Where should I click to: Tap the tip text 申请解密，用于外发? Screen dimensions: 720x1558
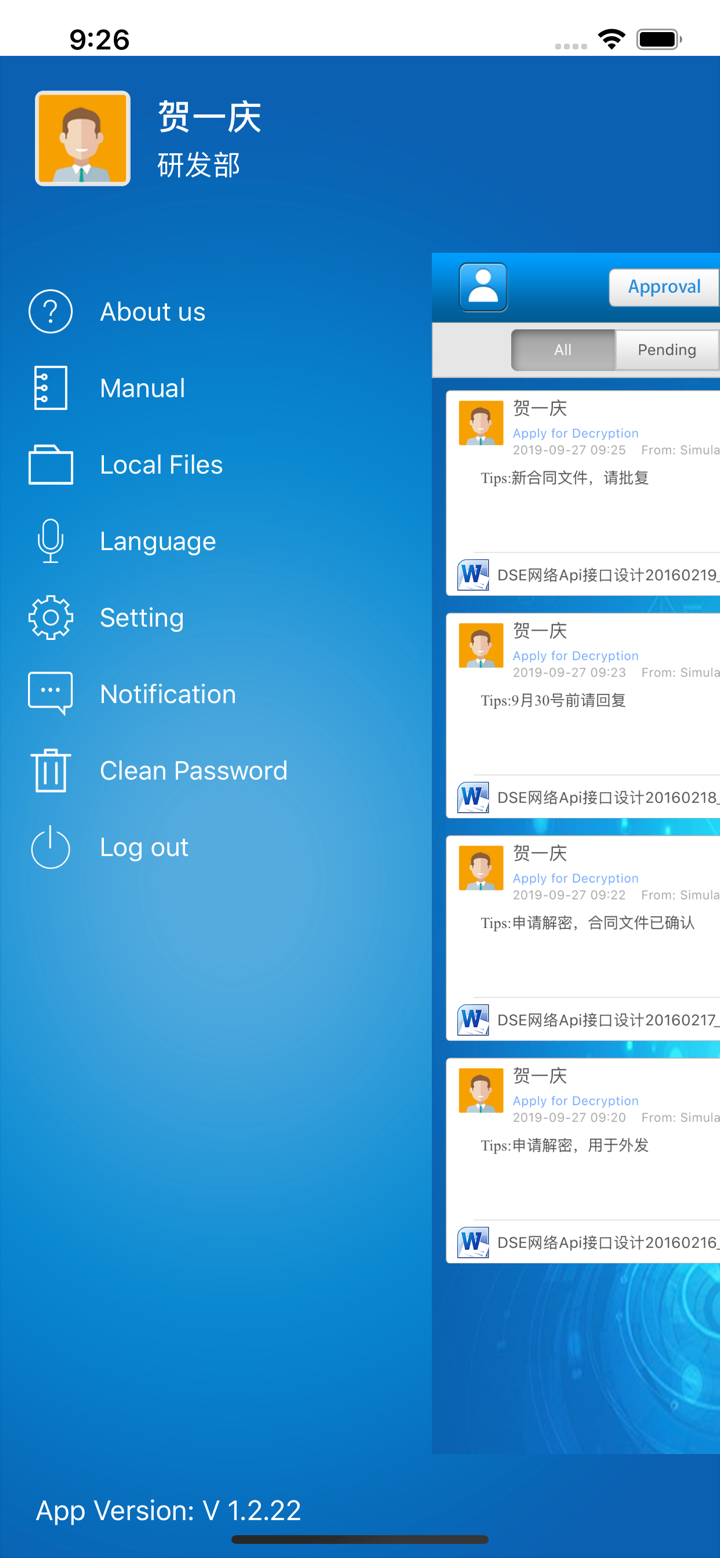(x=580, y=1146)
